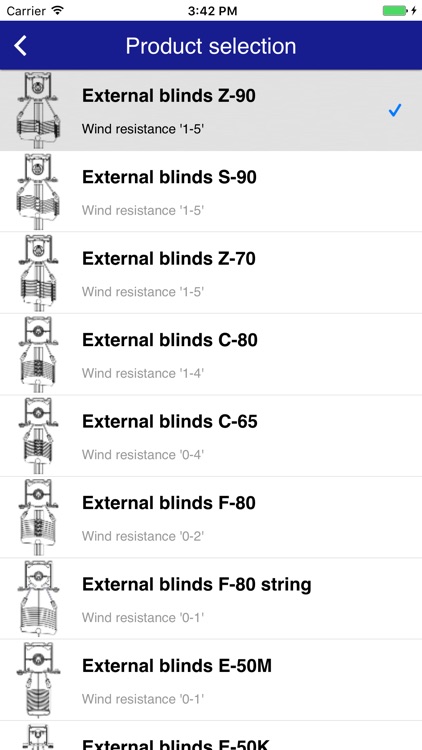Click the E-50M blind diagram icon
422x750 pixels.
39,680
